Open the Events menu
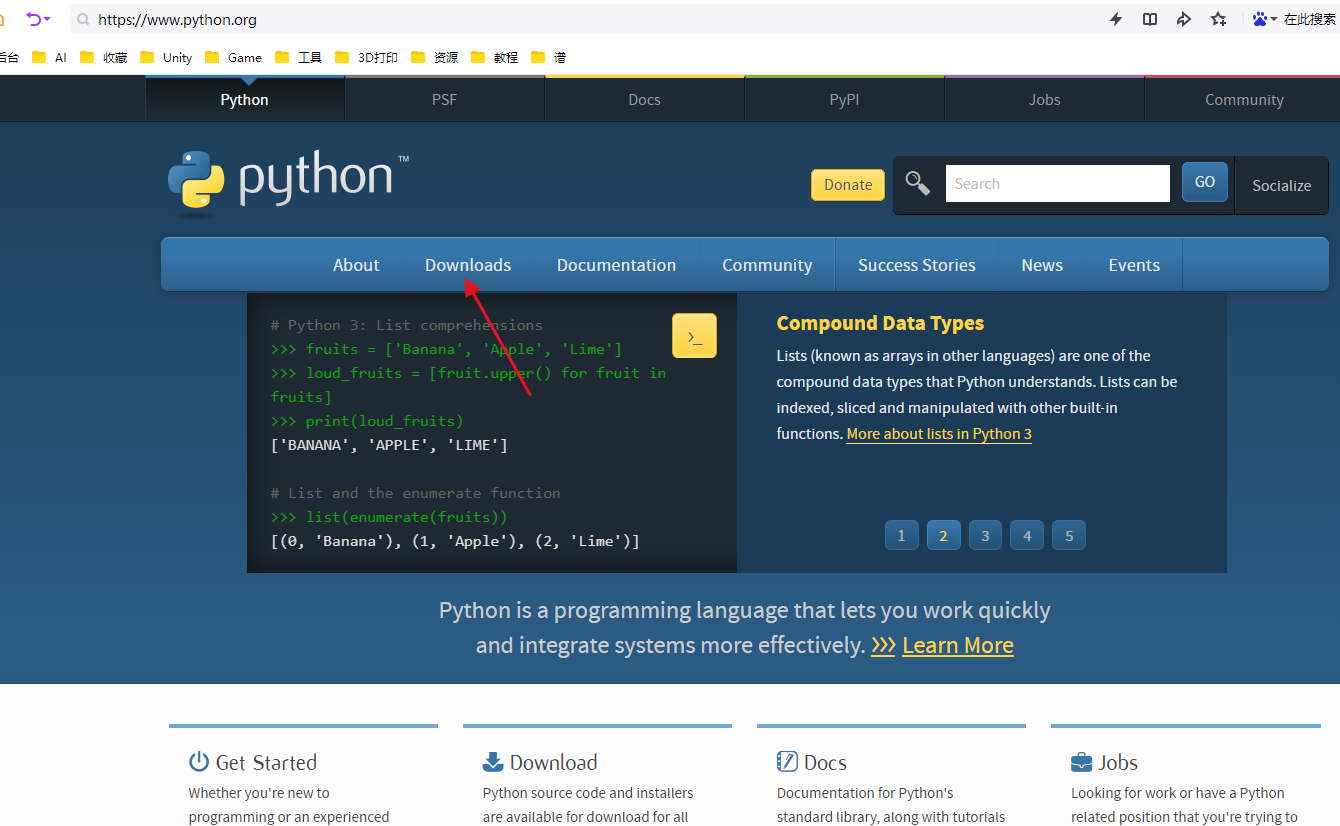1340x826 pixels. [1134, 265]
